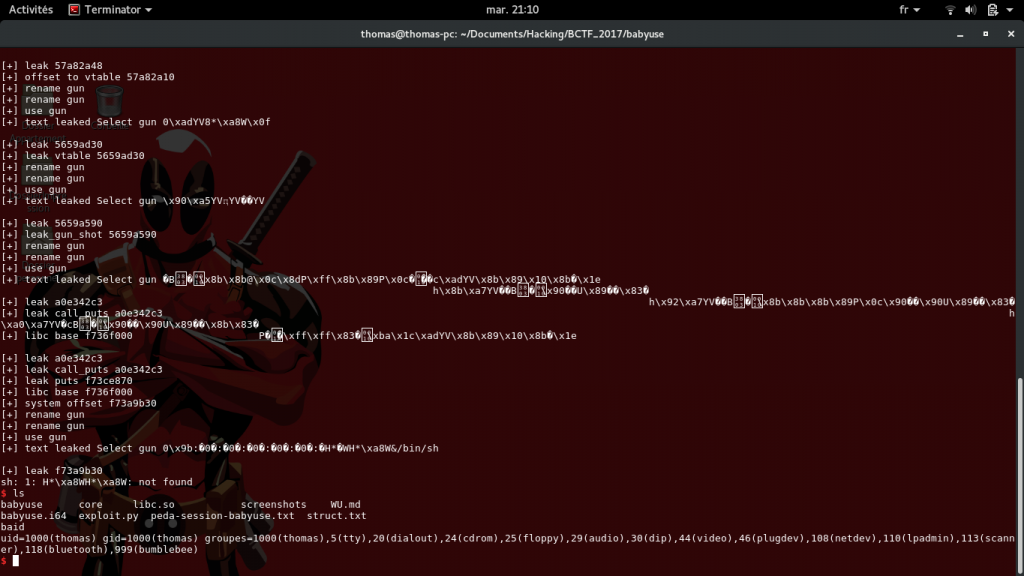Screen dimensions: 1024x576
Task: Expand the system menu arrow
Action: pos(1010,10)
